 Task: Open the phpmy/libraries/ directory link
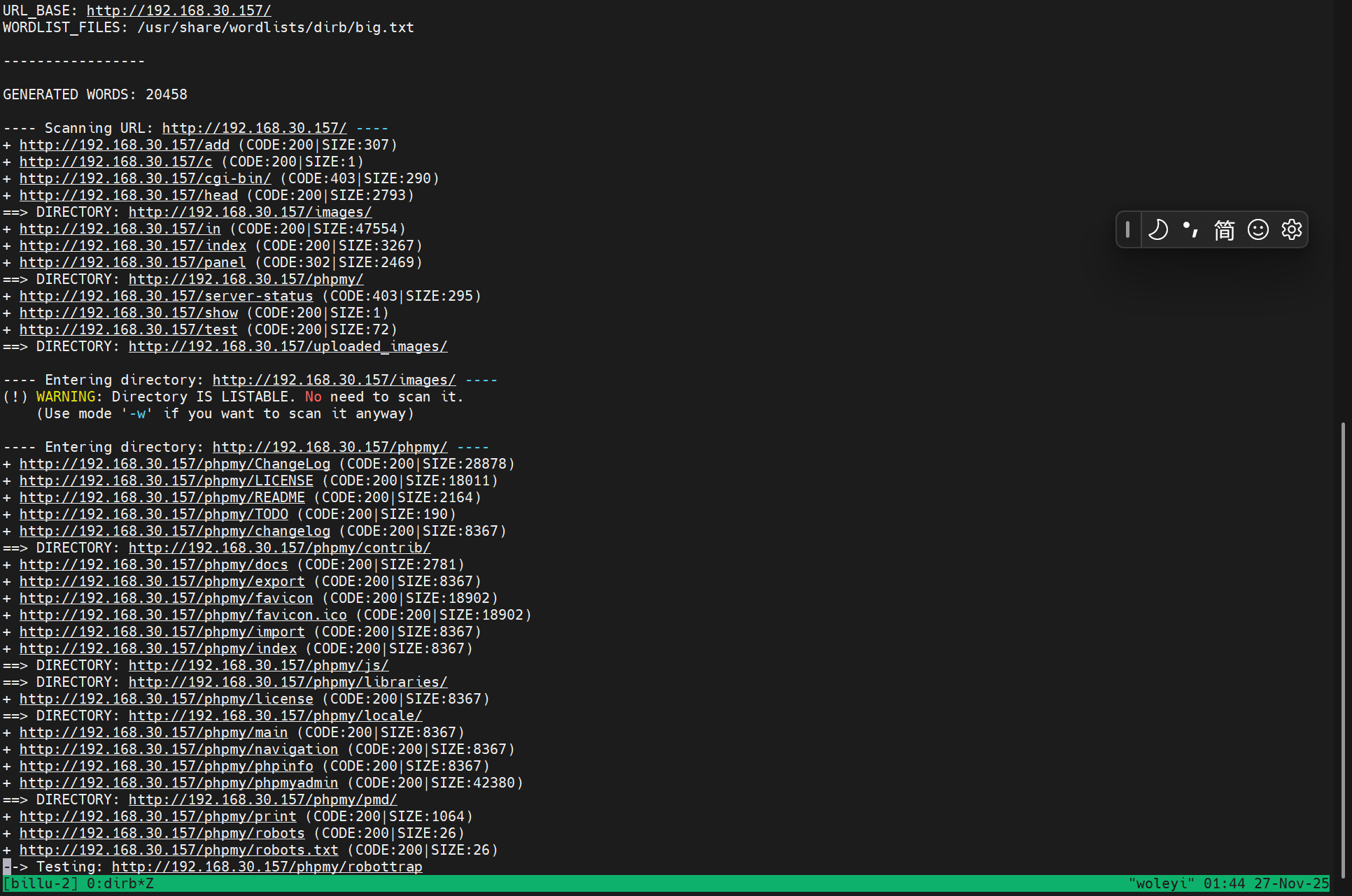click(288, 682)
